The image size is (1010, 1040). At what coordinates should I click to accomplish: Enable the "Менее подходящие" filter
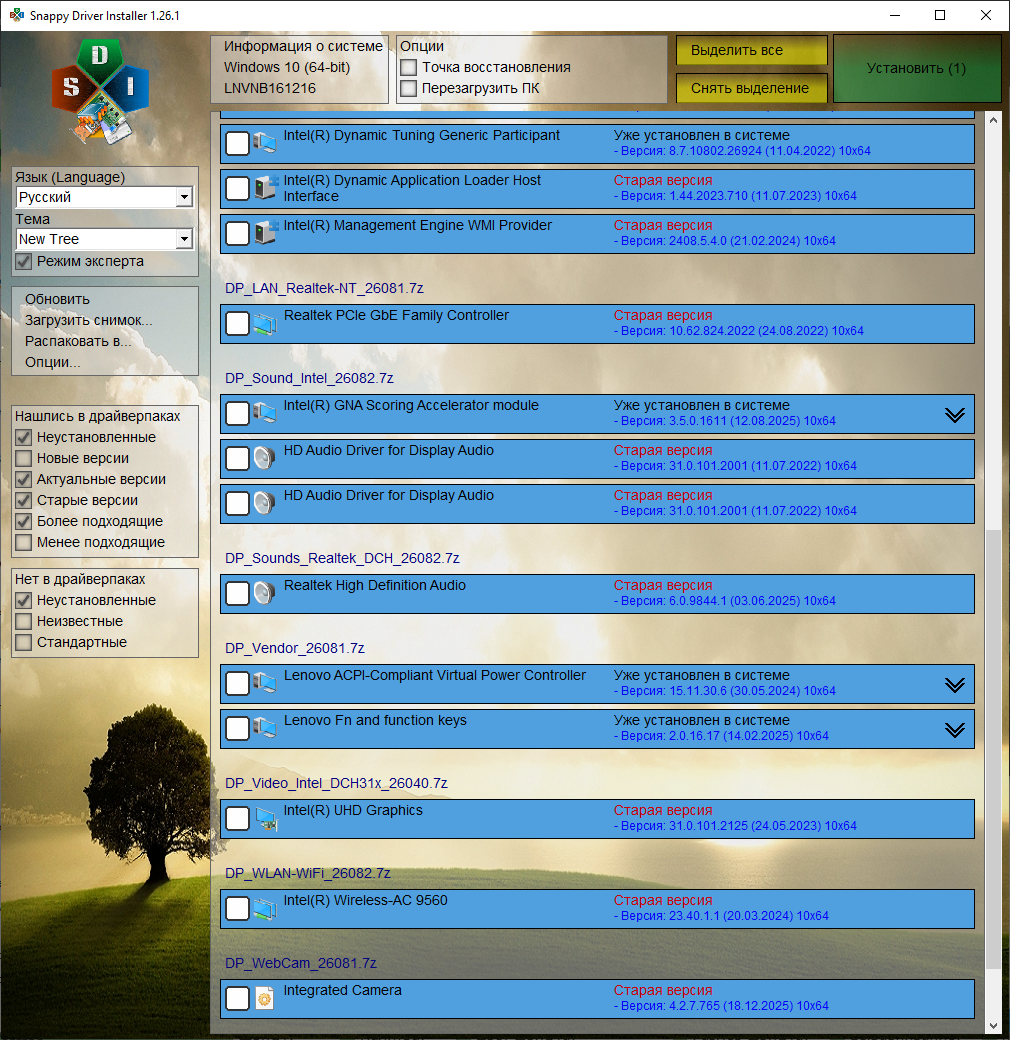(x=24, y=542)
